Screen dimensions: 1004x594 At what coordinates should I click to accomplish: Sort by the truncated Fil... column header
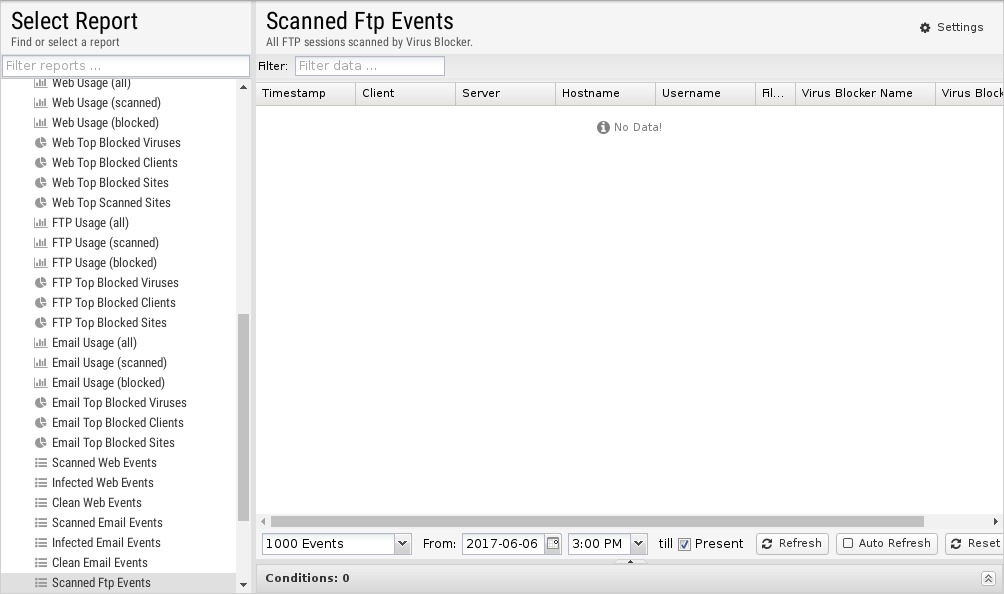click(x=775, y=93)
